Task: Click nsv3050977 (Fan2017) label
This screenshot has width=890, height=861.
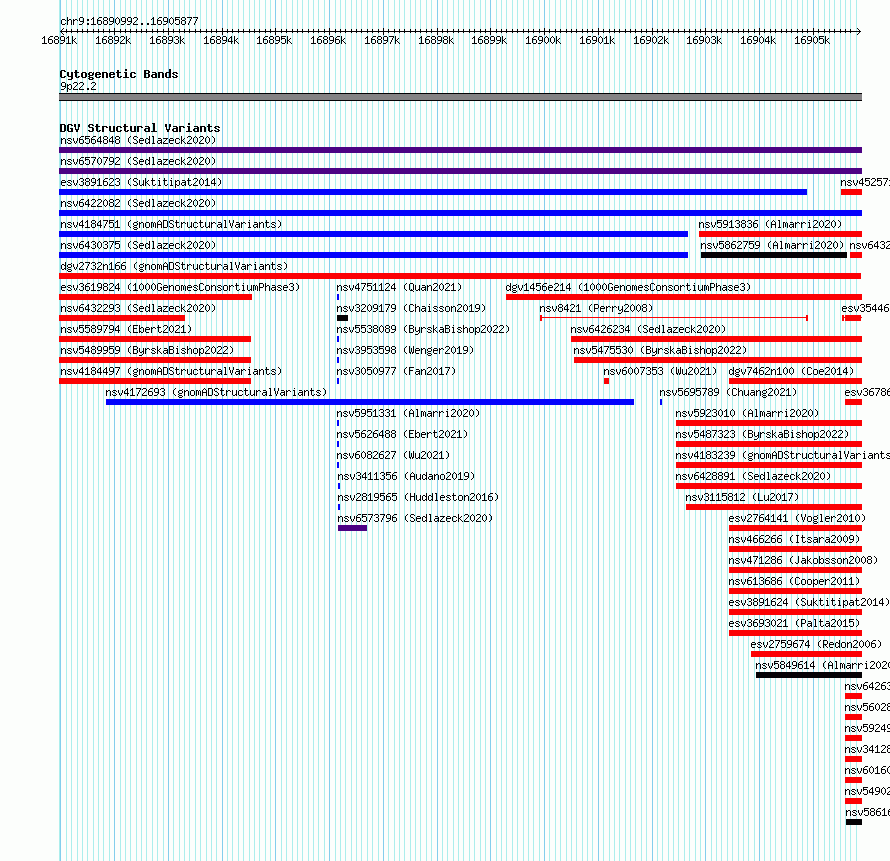Action: coord(396,371)
